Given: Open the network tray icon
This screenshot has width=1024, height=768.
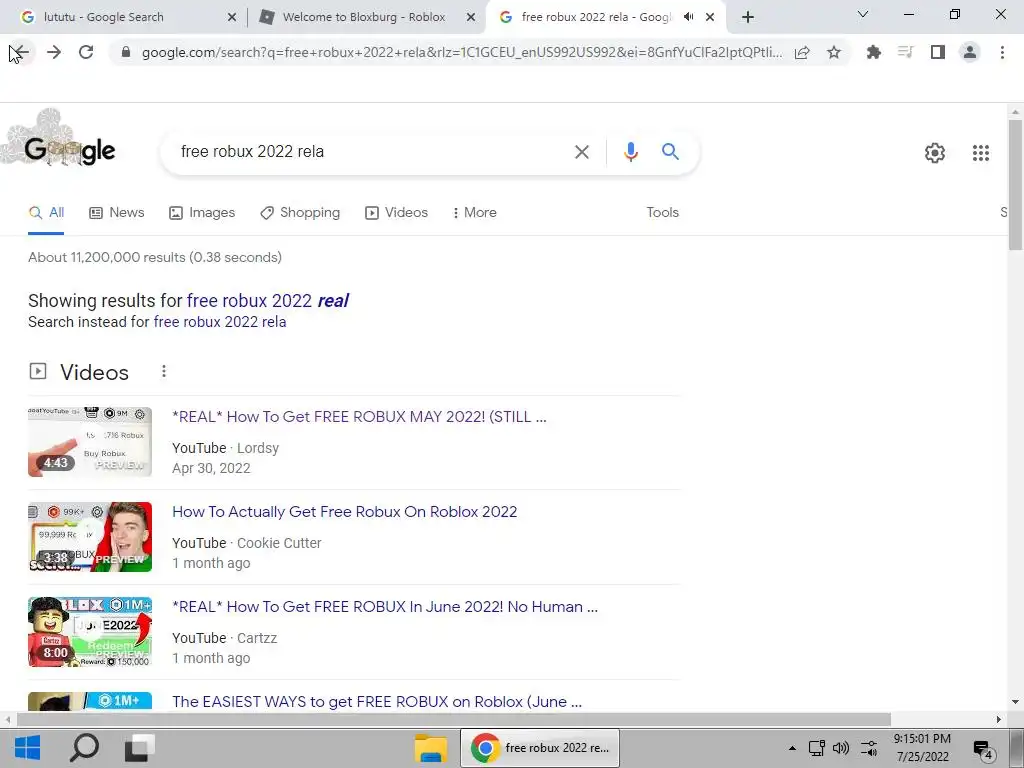Looking at the screenshot, I should [816, 748].
